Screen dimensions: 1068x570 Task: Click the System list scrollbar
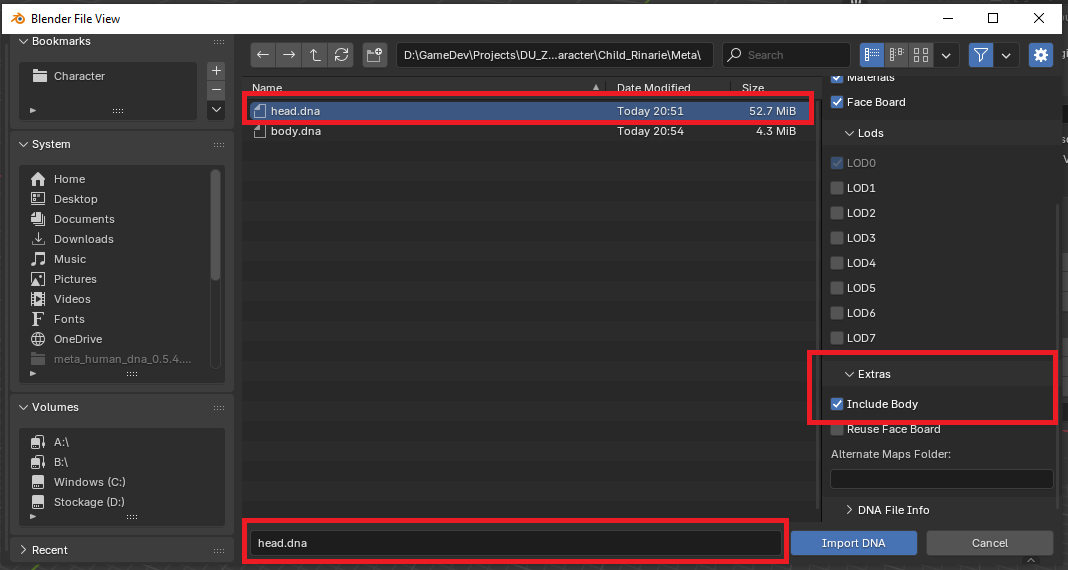215,225
